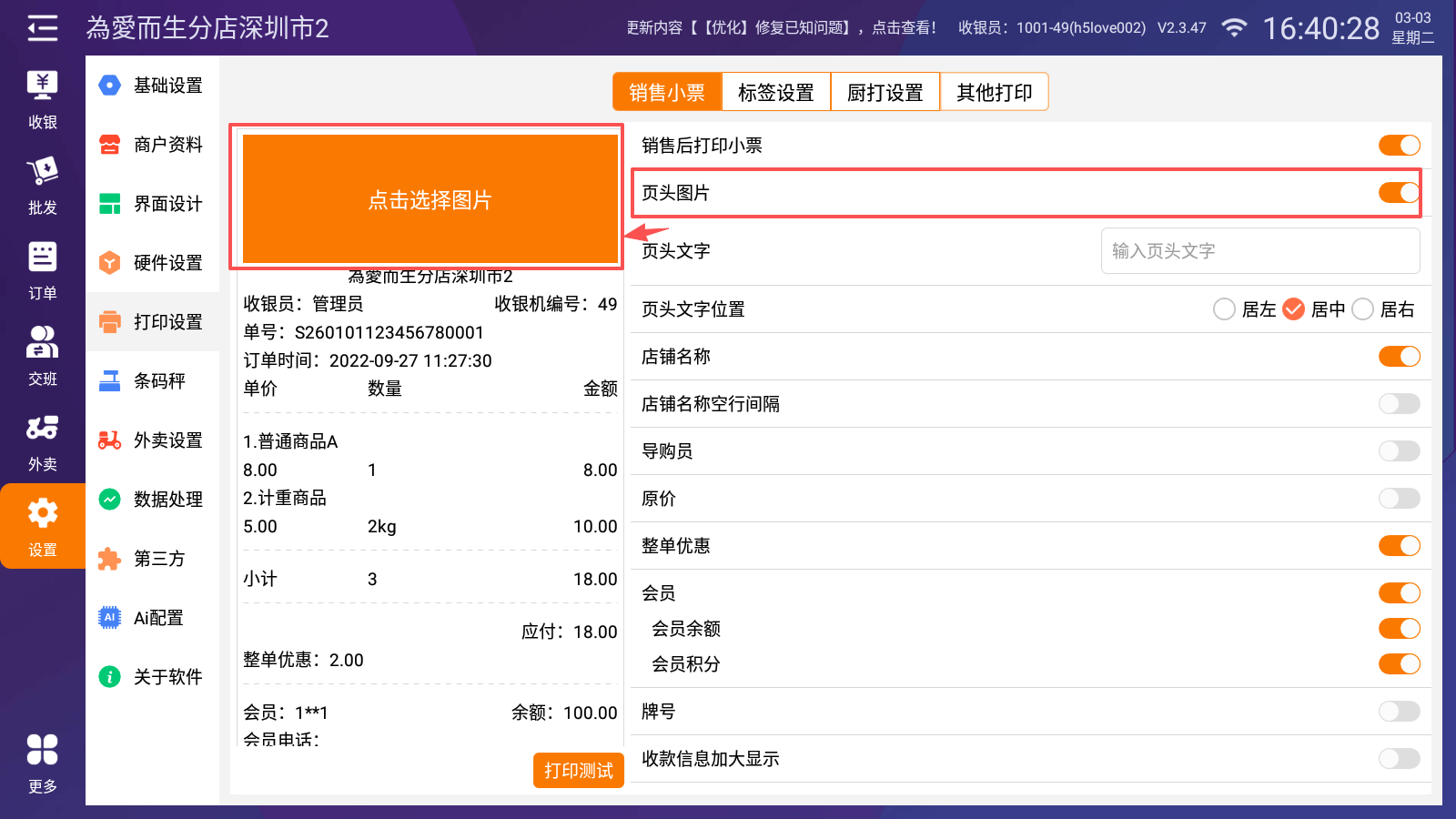Click the WiFi status icon
This screenshot has width=1456, height=819.
point(1234,28)
